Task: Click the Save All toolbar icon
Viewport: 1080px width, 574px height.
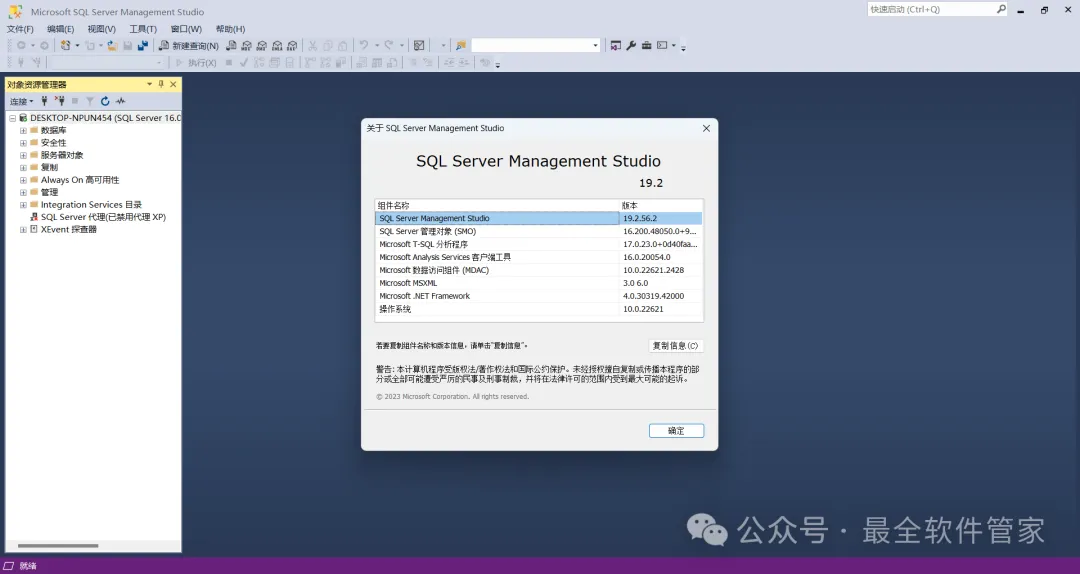Action: coord(143,45)
